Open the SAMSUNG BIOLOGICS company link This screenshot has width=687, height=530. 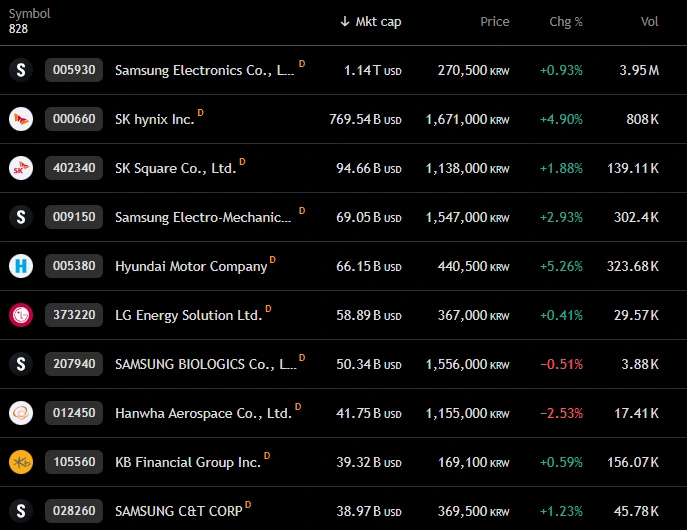206,364
